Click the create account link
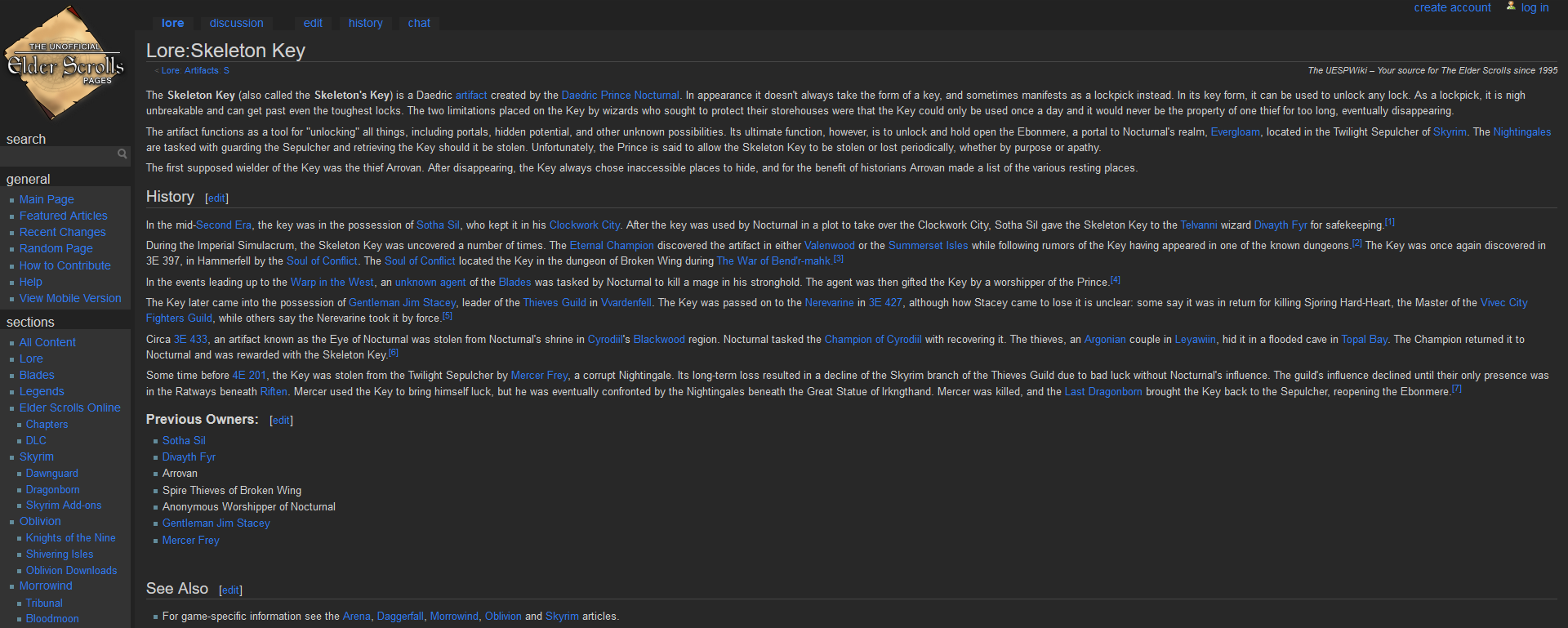1568x628 pixels. point(1452,7)
